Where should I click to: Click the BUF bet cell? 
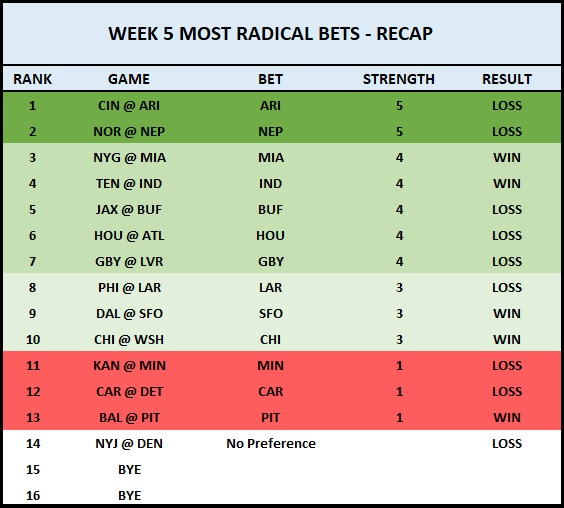[x=270, y=209]
